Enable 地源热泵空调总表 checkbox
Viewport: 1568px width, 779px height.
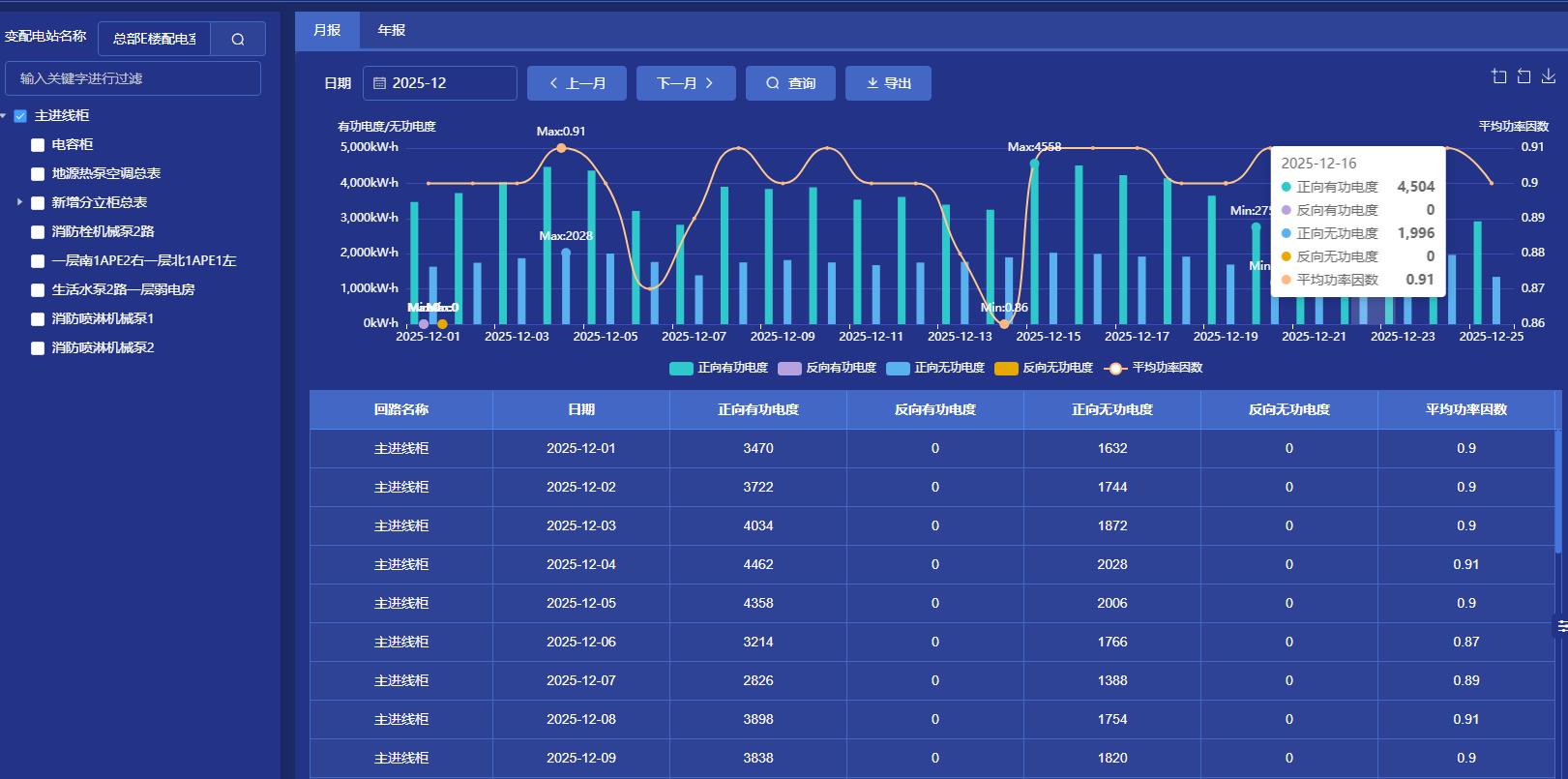[38, 174]
